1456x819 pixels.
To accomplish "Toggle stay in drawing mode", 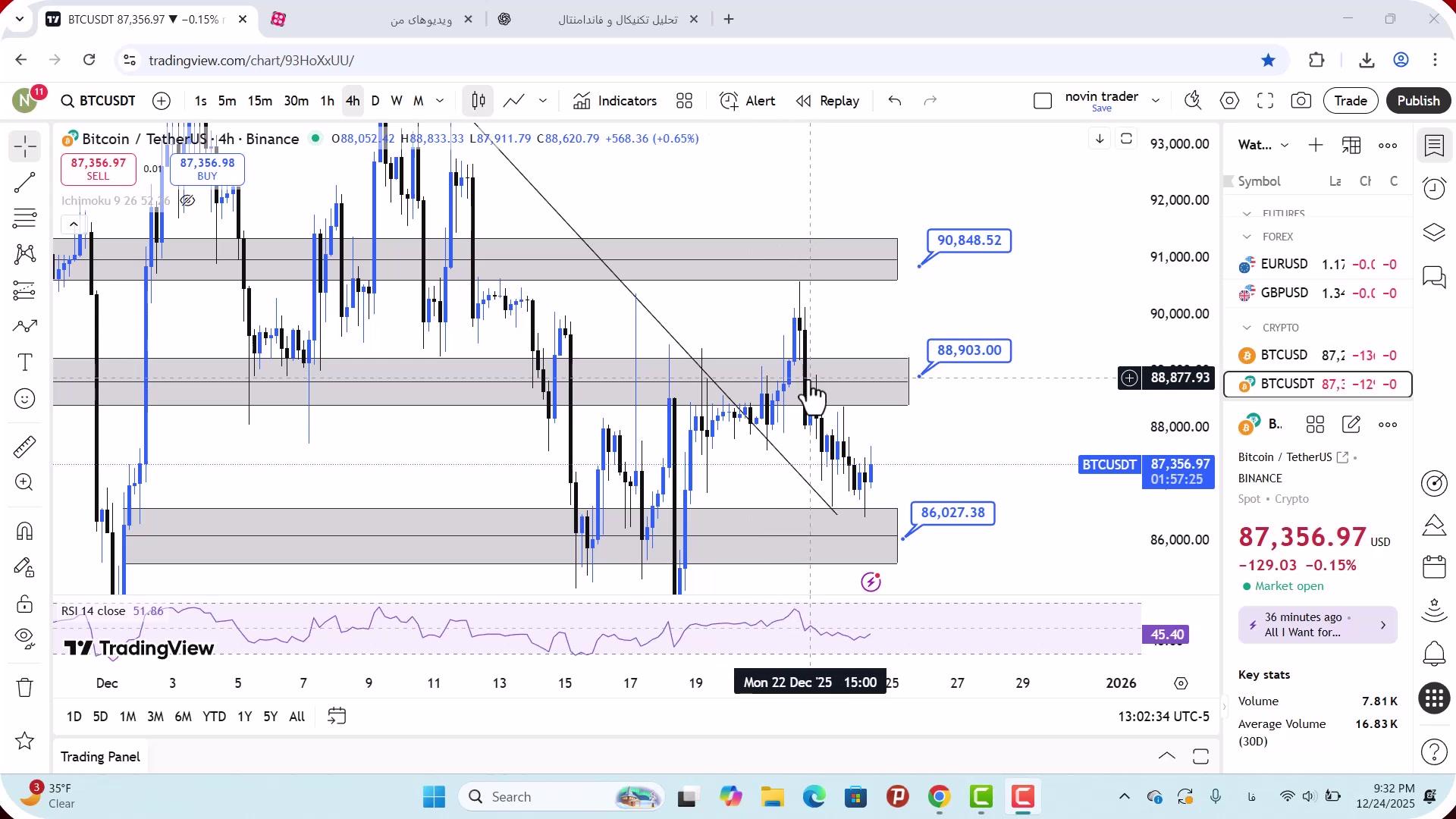I will pyautogui.click(x=25, y=567).
